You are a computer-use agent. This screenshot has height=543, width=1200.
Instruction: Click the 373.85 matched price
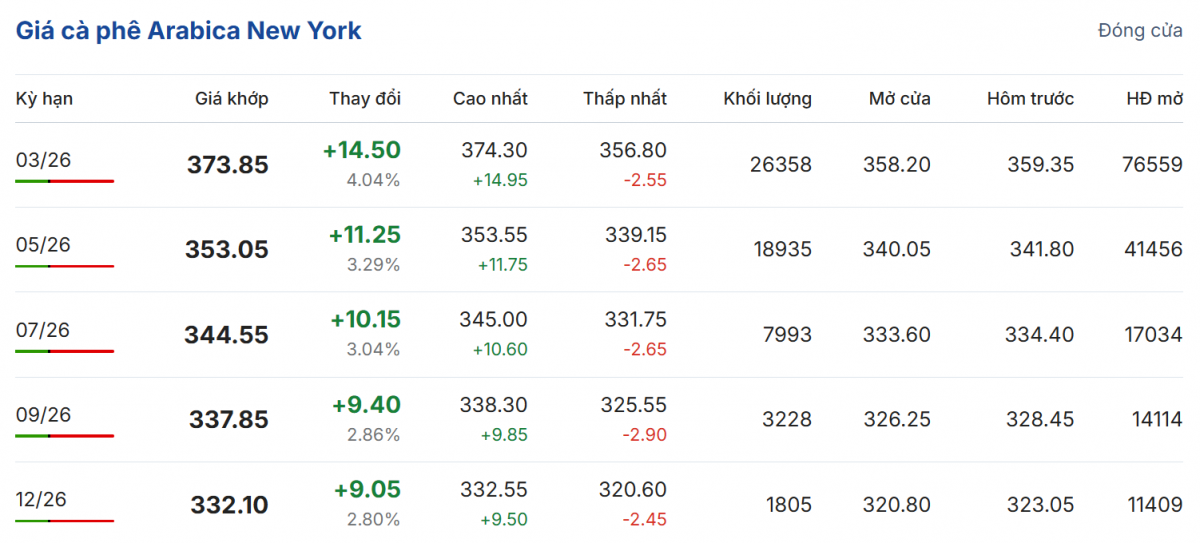coord(227,165)
